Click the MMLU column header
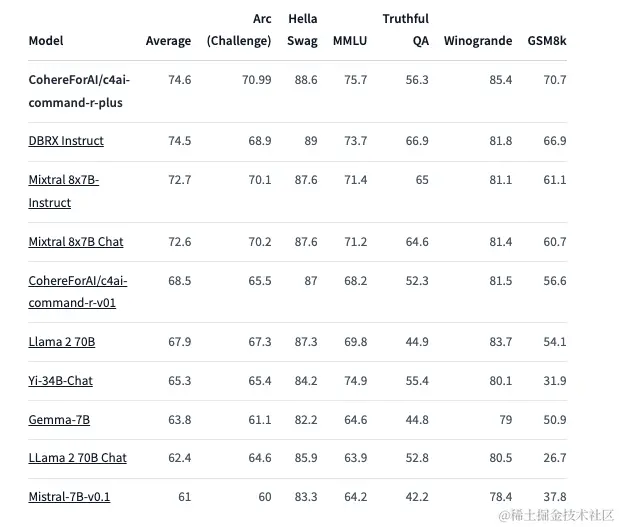 click(x=350, y=41)
